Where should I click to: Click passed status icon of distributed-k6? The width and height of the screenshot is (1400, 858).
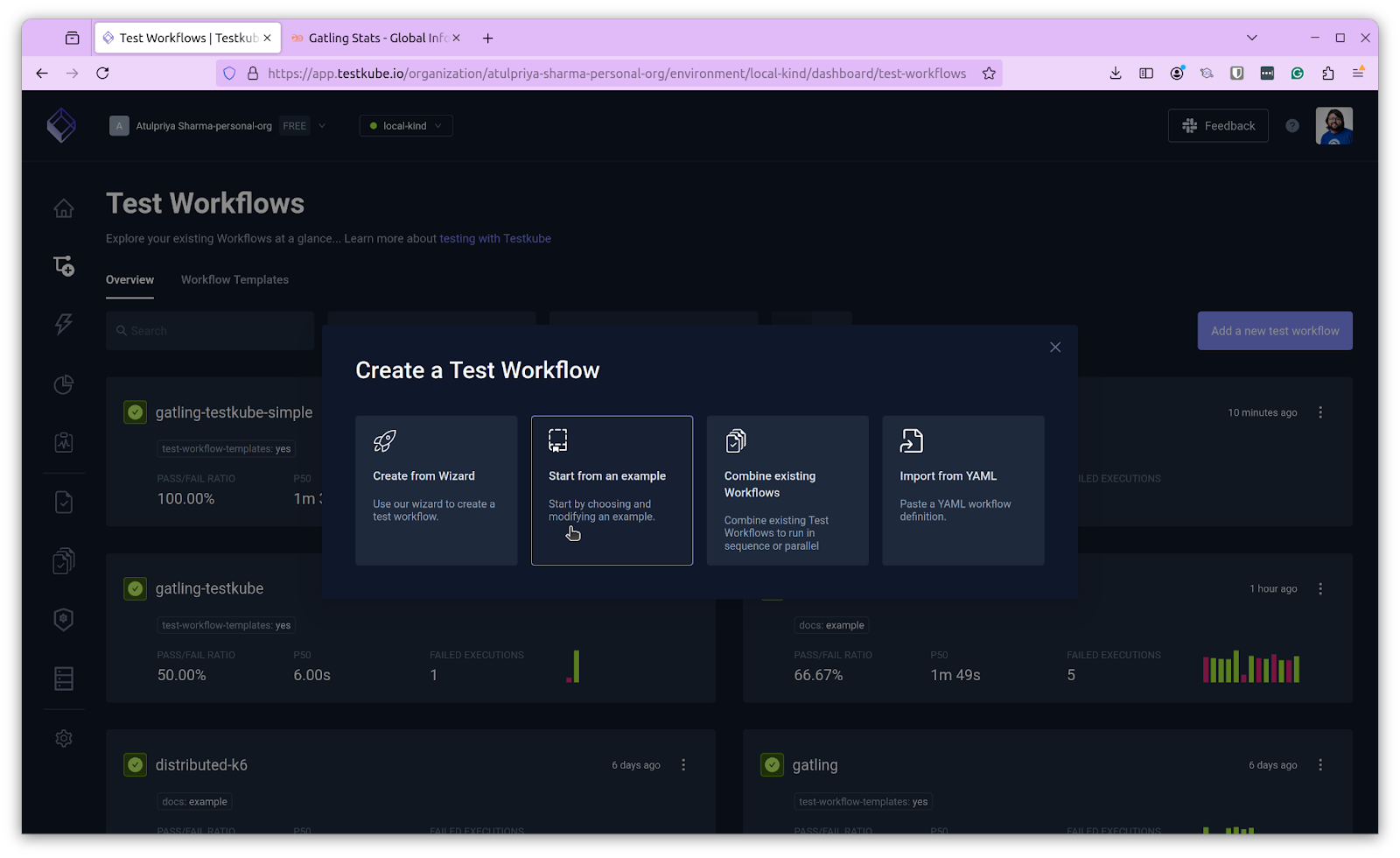pos(136,765)
